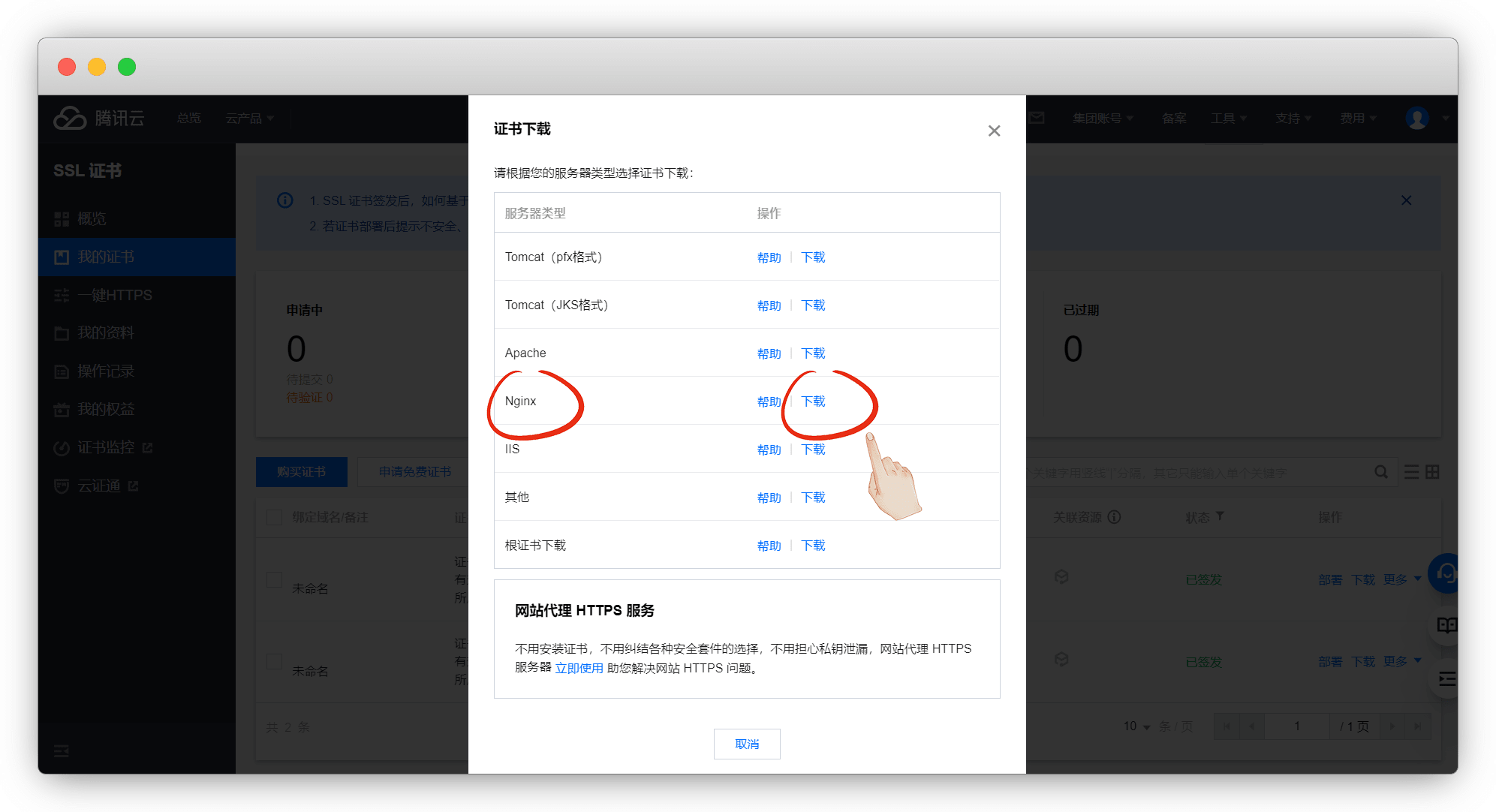Screen dimensions: 1496x812
Task: Select 操作记录 in the sidebar menu
Action: (x=105, y=371)
